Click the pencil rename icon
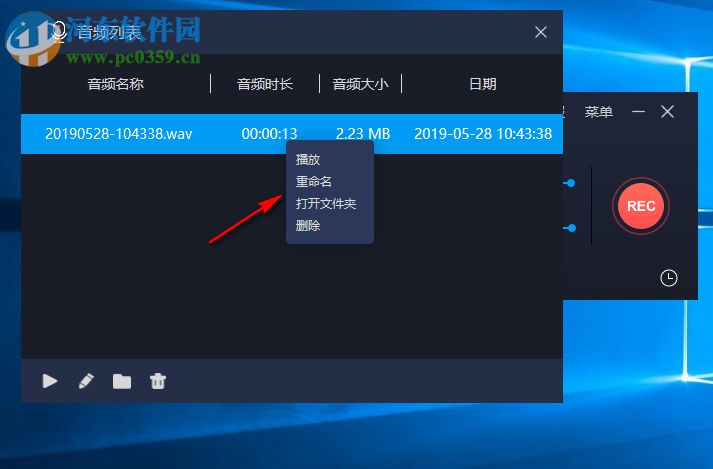 (x=86, y=381)
